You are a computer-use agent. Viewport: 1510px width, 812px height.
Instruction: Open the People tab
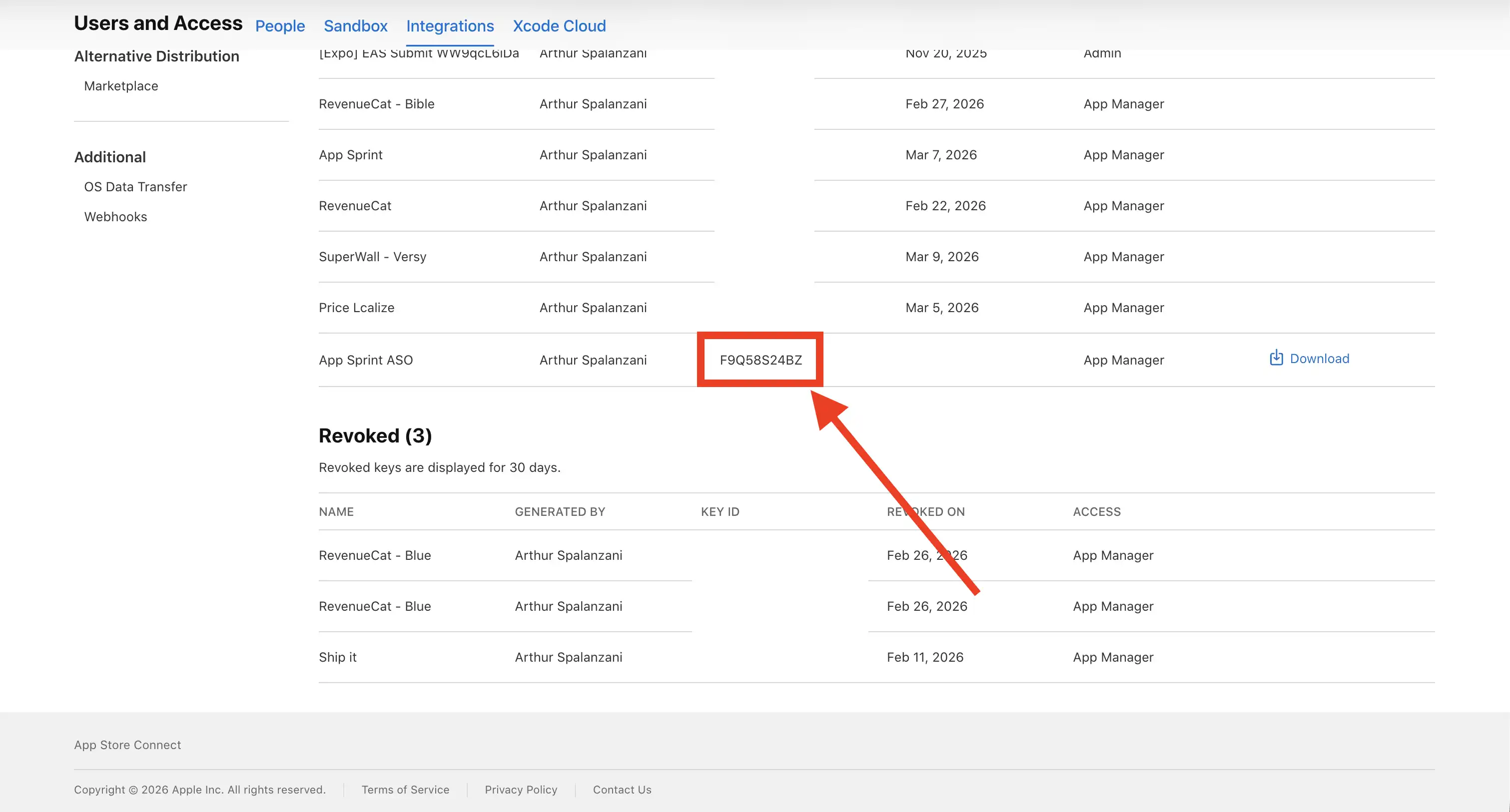coord(280,26)
